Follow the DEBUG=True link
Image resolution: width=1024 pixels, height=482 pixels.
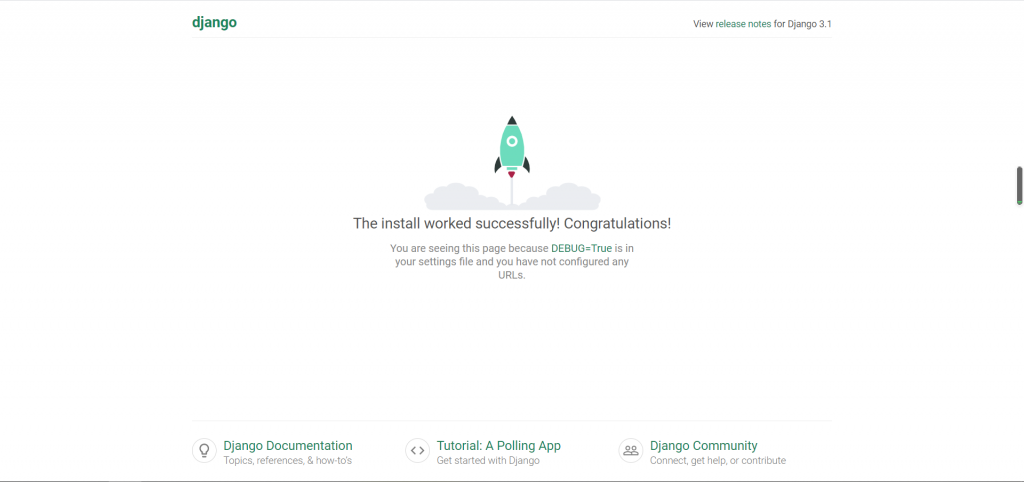pos(580,248)
